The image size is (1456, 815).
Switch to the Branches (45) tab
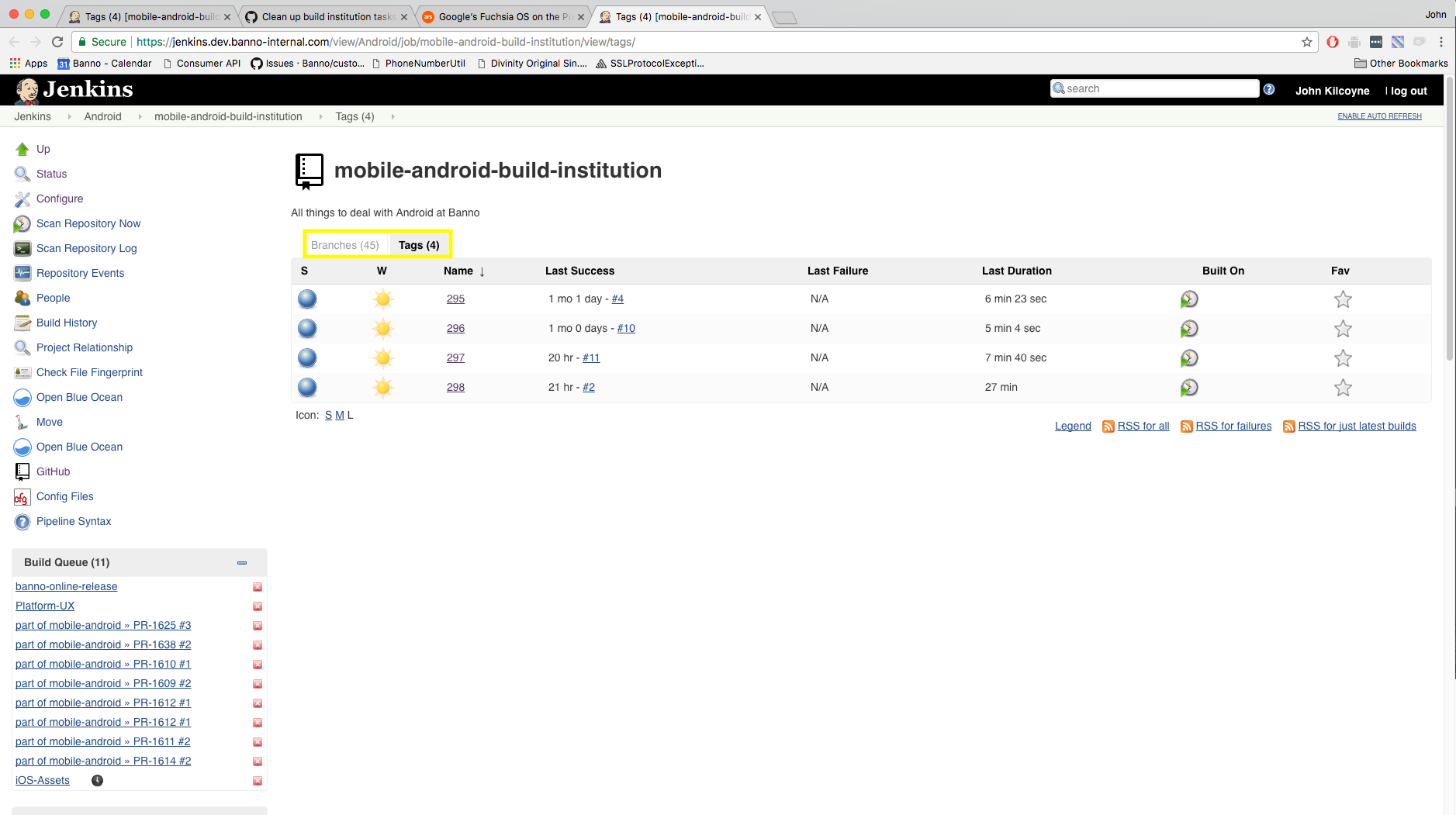pyautogui.click(x=345, y=245)
